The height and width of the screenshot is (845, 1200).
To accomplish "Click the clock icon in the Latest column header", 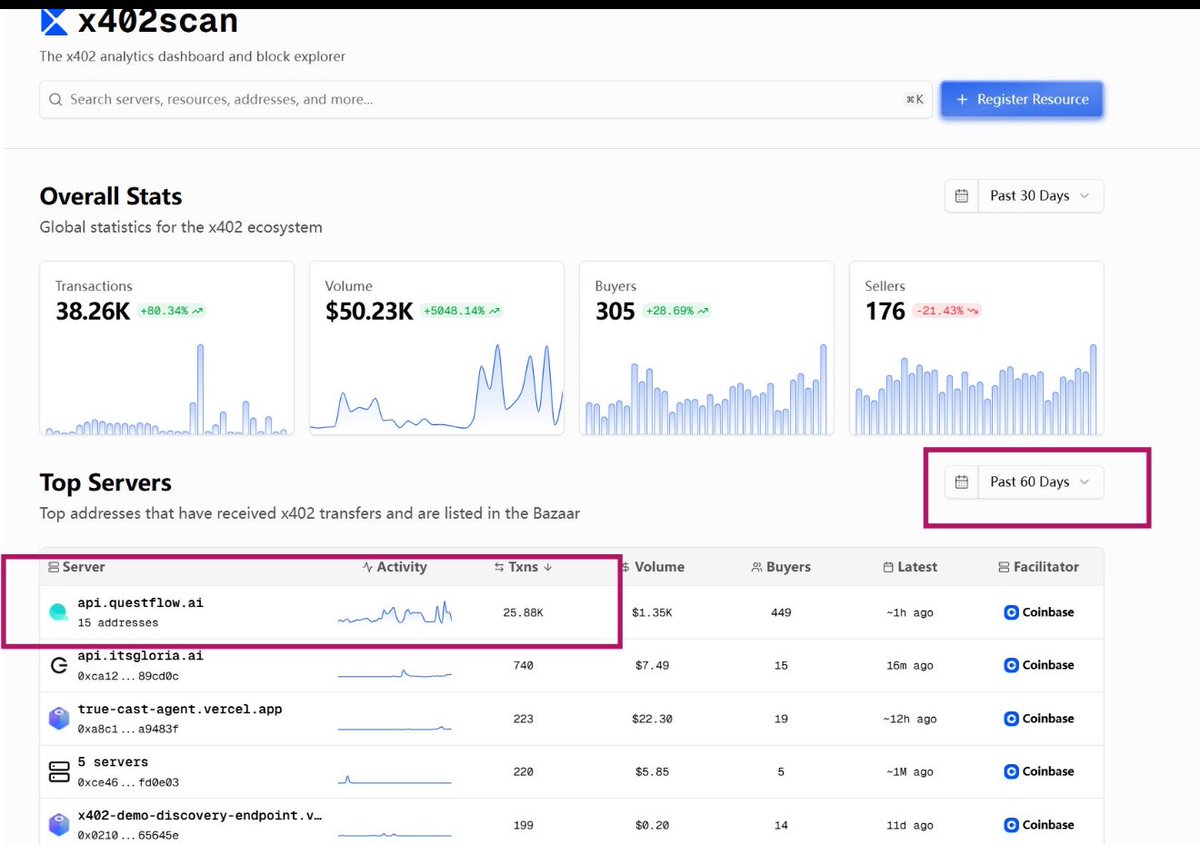I will tap(889, 567).
